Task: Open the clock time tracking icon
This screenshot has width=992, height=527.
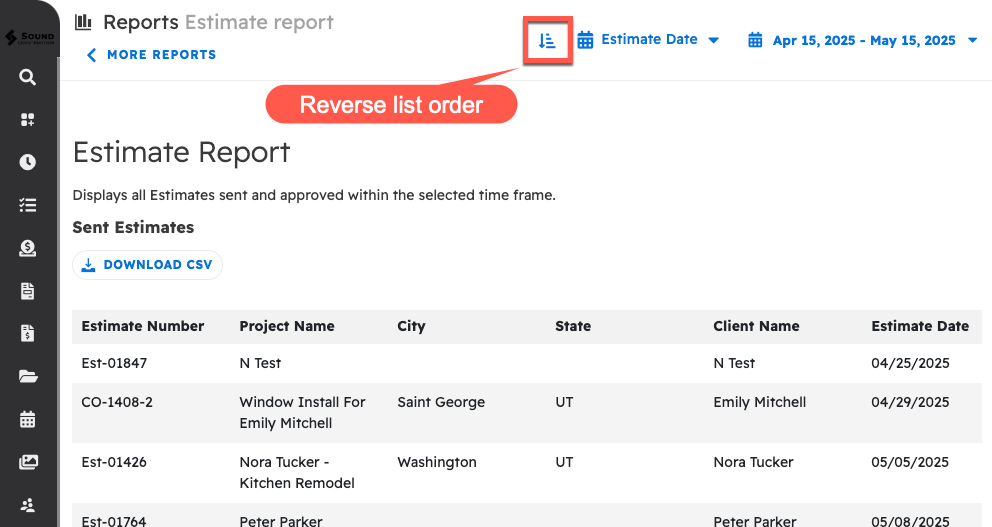Action: 28,162
